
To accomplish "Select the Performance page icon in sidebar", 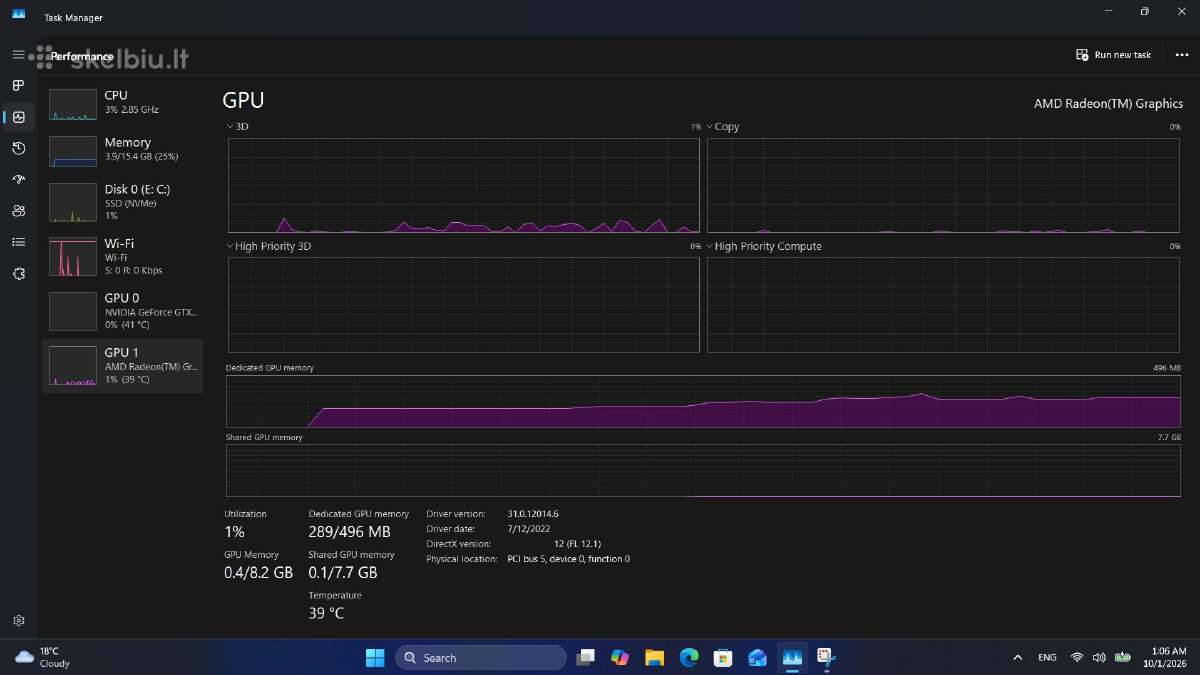I will (18, 117).
